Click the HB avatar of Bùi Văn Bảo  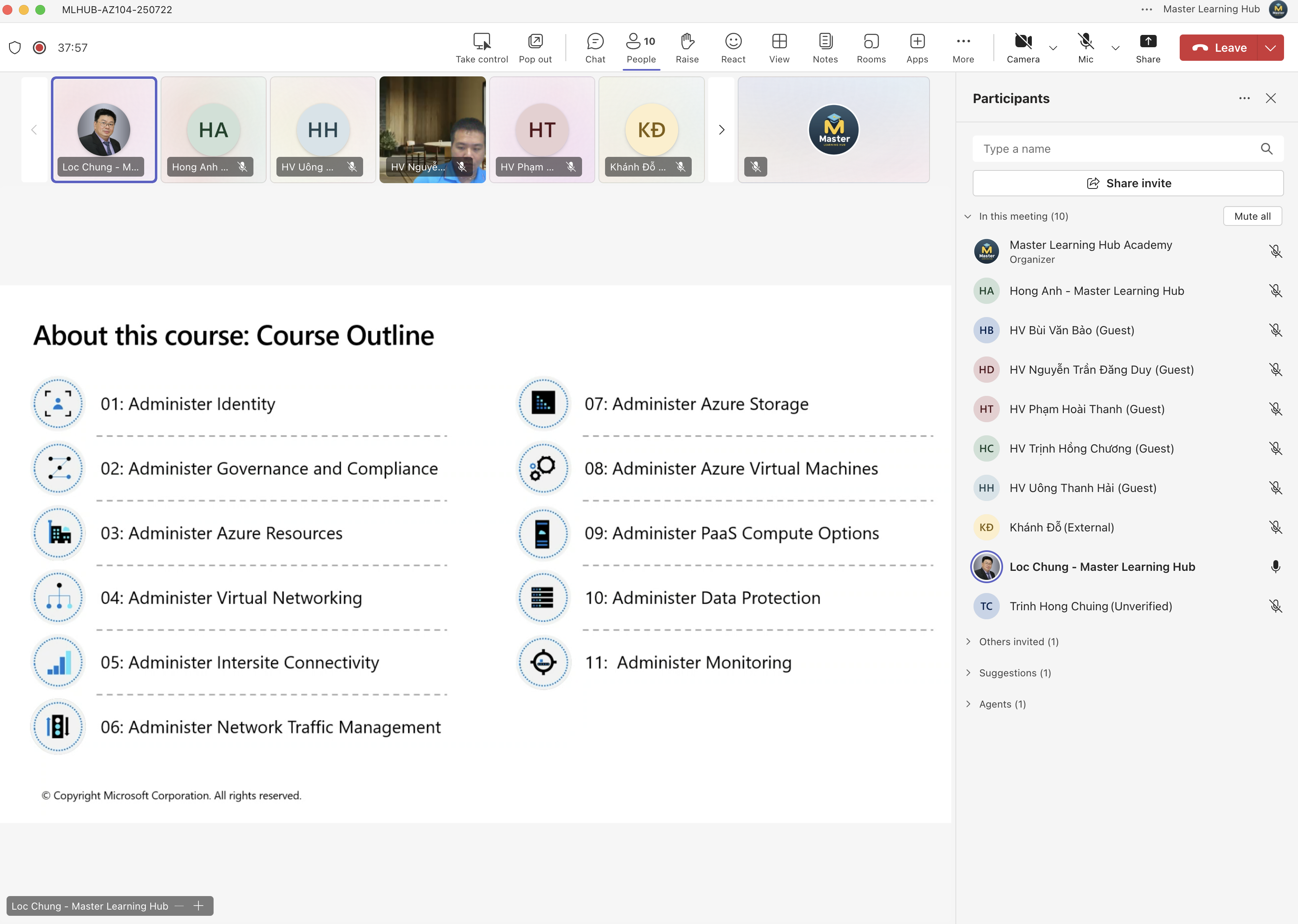click(986, 331)
